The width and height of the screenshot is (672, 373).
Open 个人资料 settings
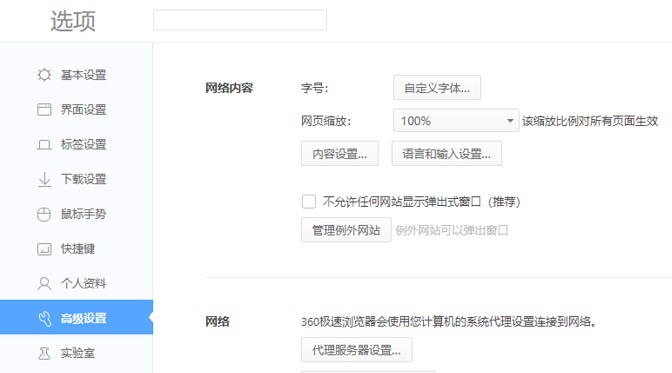point(76,283)
